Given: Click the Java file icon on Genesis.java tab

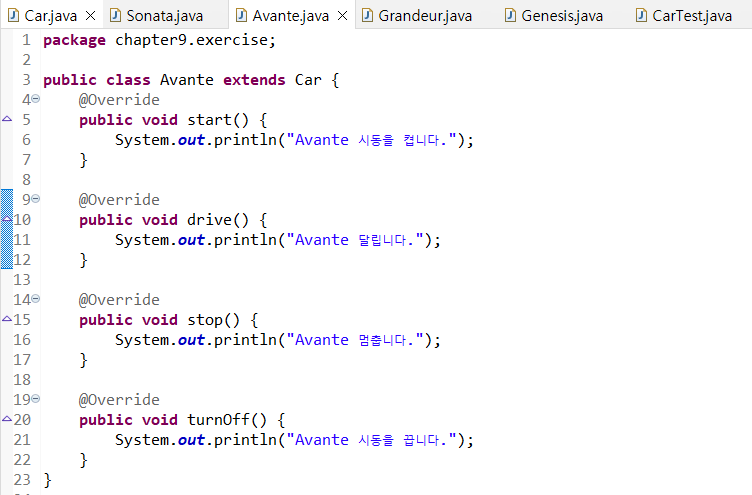Looking at the screenshot, I should pos(511,16).
